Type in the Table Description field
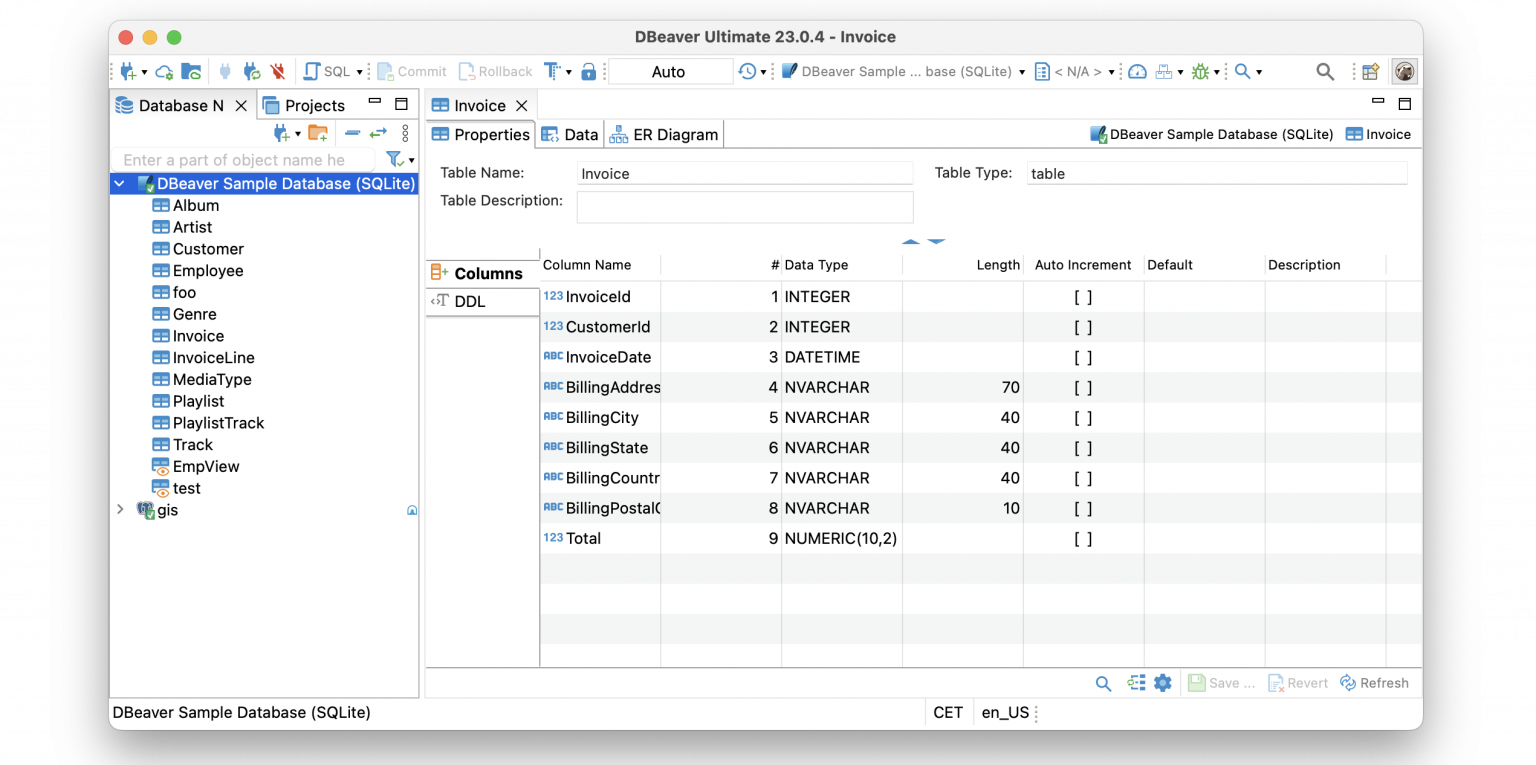Viewport: 1536px width, 765px height. point(744,207)
